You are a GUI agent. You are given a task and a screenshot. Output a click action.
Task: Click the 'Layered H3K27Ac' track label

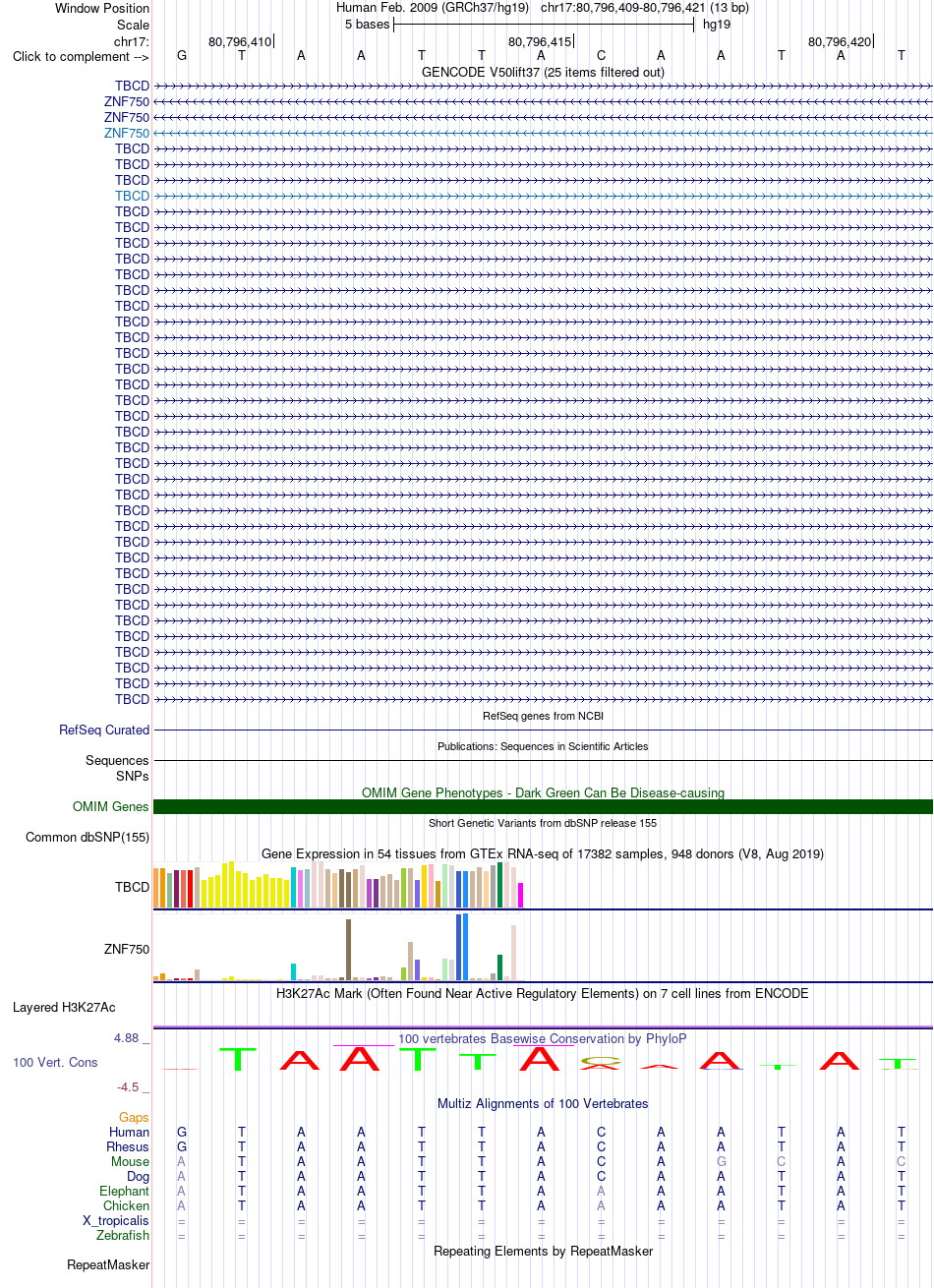64,1008
